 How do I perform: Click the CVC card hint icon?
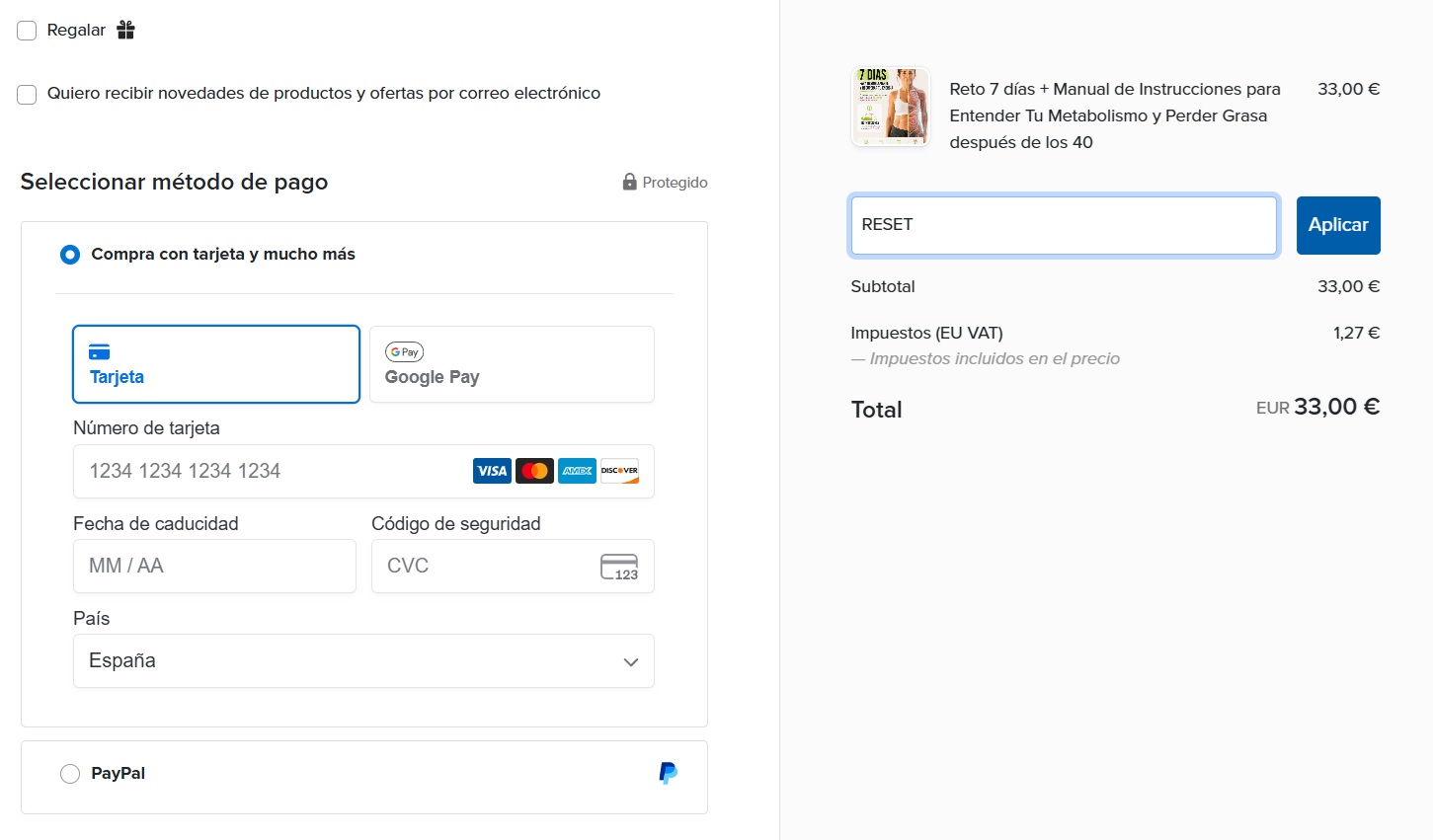pyautogui.click(x=619, y=567)
